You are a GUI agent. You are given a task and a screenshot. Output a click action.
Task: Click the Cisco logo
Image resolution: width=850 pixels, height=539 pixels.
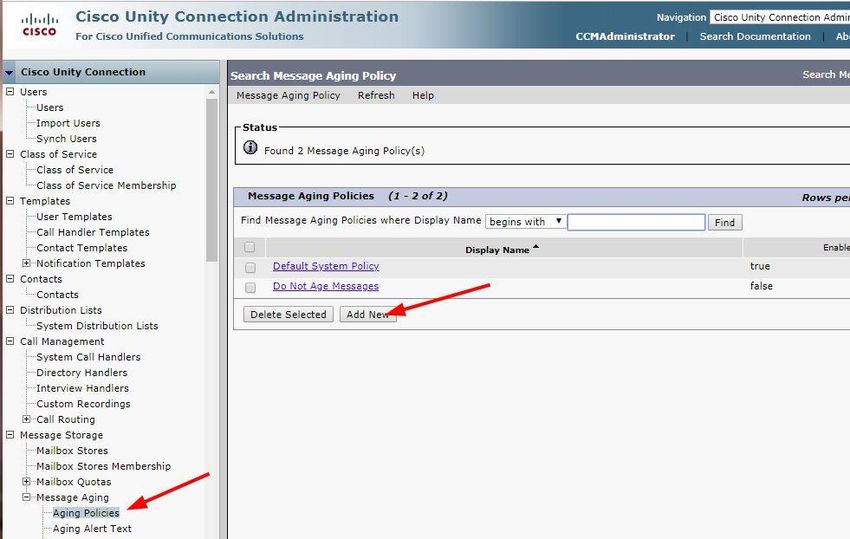click(39, 25)
